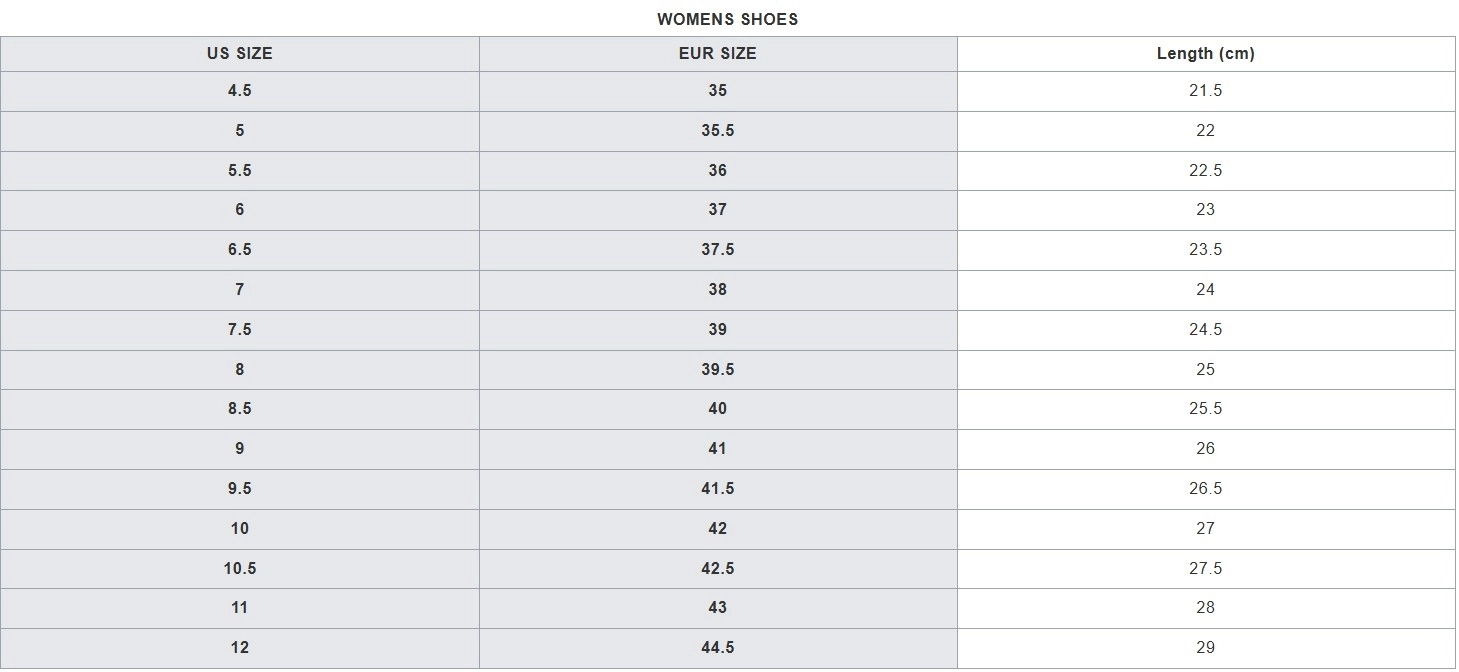
Task: Click EUR size 39.5 cell
Action: [x=717, y=370]
